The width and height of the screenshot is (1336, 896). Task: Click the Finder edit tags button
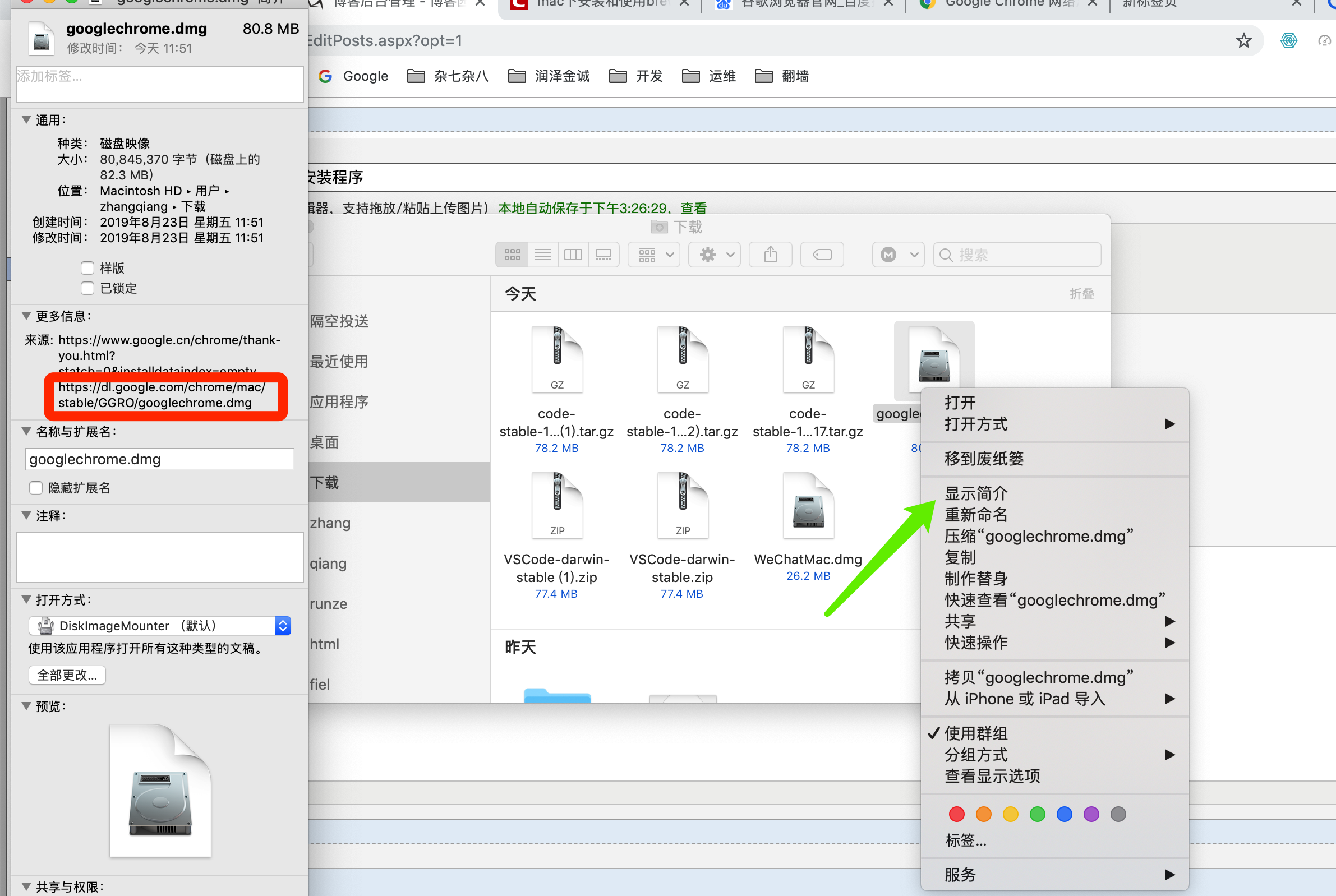[x=822, y=255]
